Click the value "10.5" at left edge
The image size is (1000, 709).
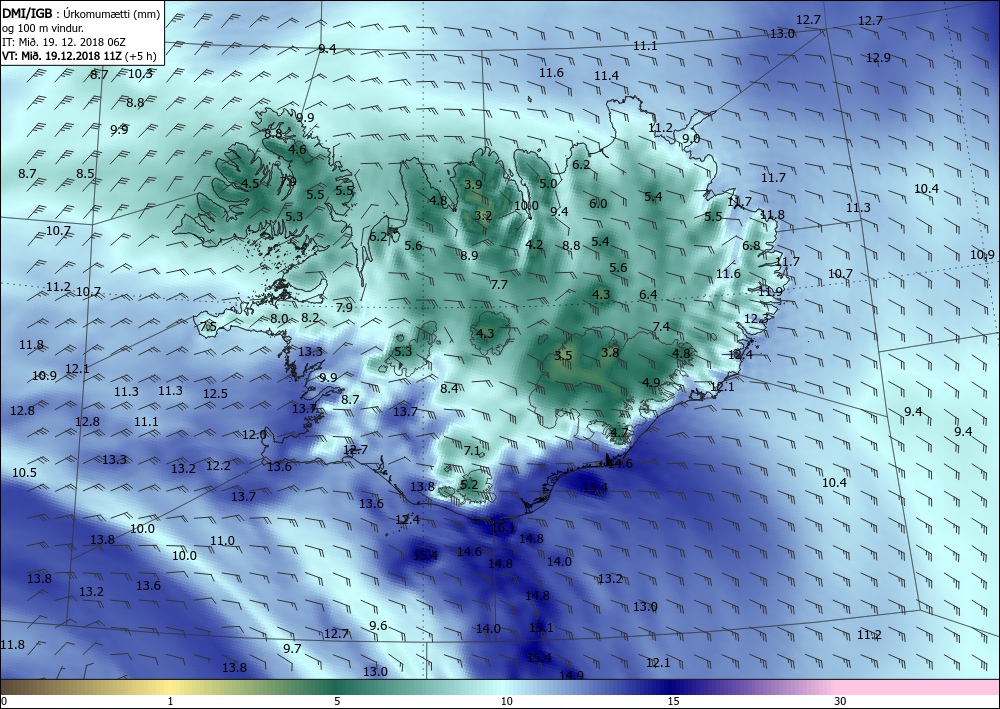pyautogui.click(x=24, y=472)
